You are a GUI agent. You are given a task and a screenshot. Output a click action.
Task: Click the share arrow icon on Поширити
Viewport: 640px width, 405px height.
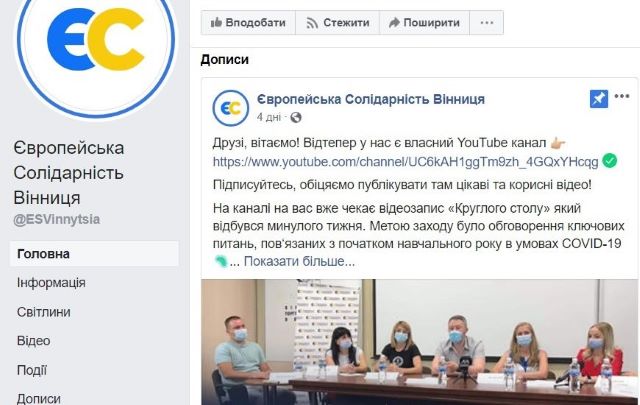point(394,22)
